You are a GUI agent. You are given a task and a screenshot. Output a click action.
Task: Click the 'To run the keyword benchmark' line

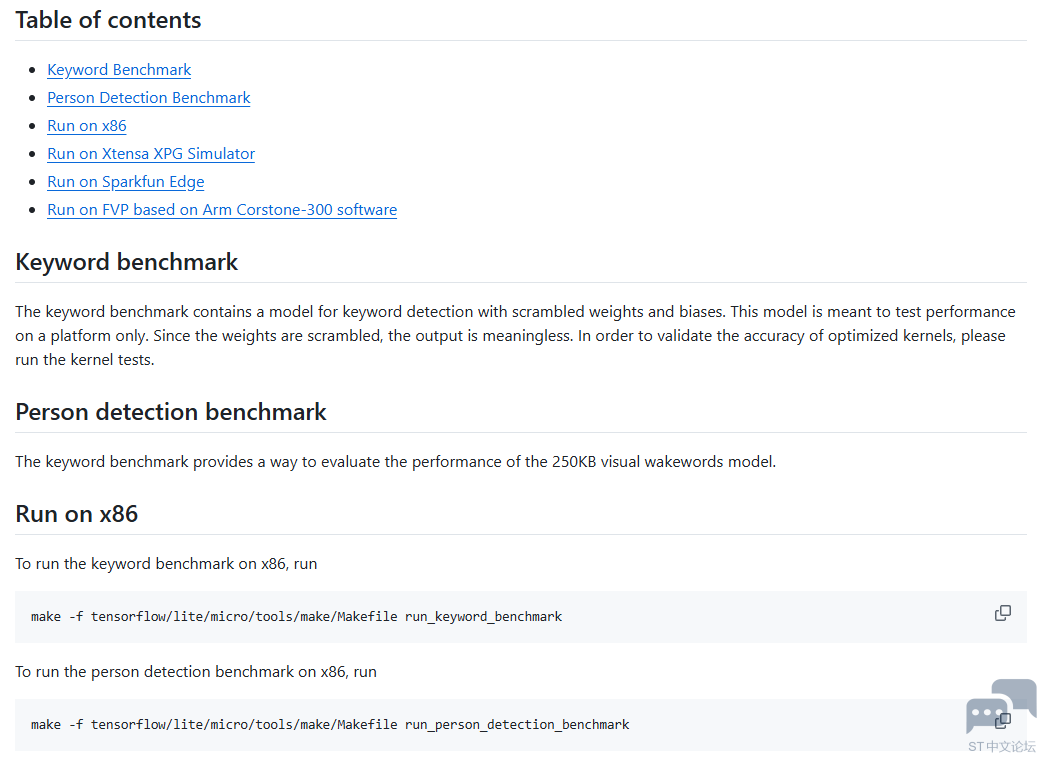(166, 564)
